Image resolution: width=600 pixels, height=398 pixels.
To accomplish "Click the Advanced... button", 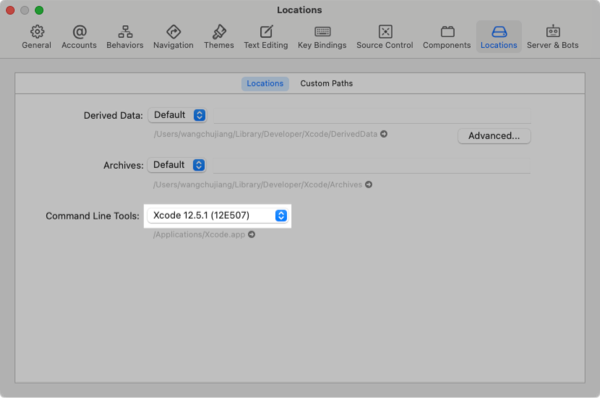I will pyautogui.click(x=494, y=136).
